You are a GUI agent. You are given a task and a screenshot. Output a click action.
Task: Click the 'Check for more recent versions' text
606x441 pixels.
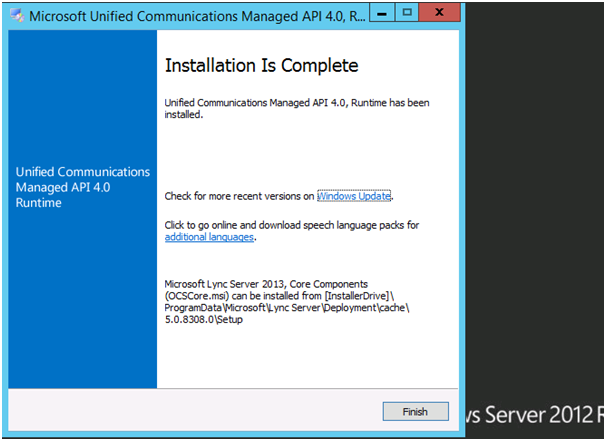[x=239, y=196]
